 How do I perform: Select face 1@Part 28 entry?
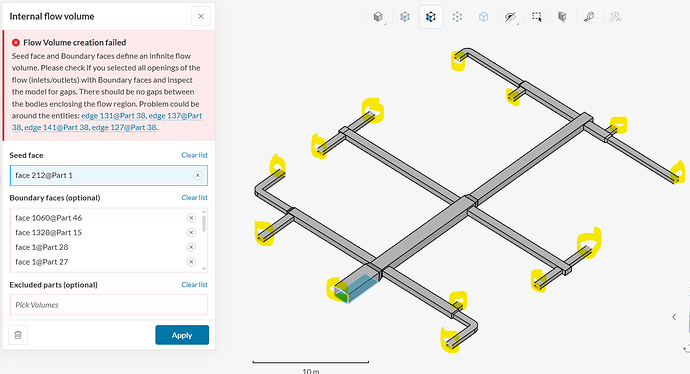coord(41,247)
